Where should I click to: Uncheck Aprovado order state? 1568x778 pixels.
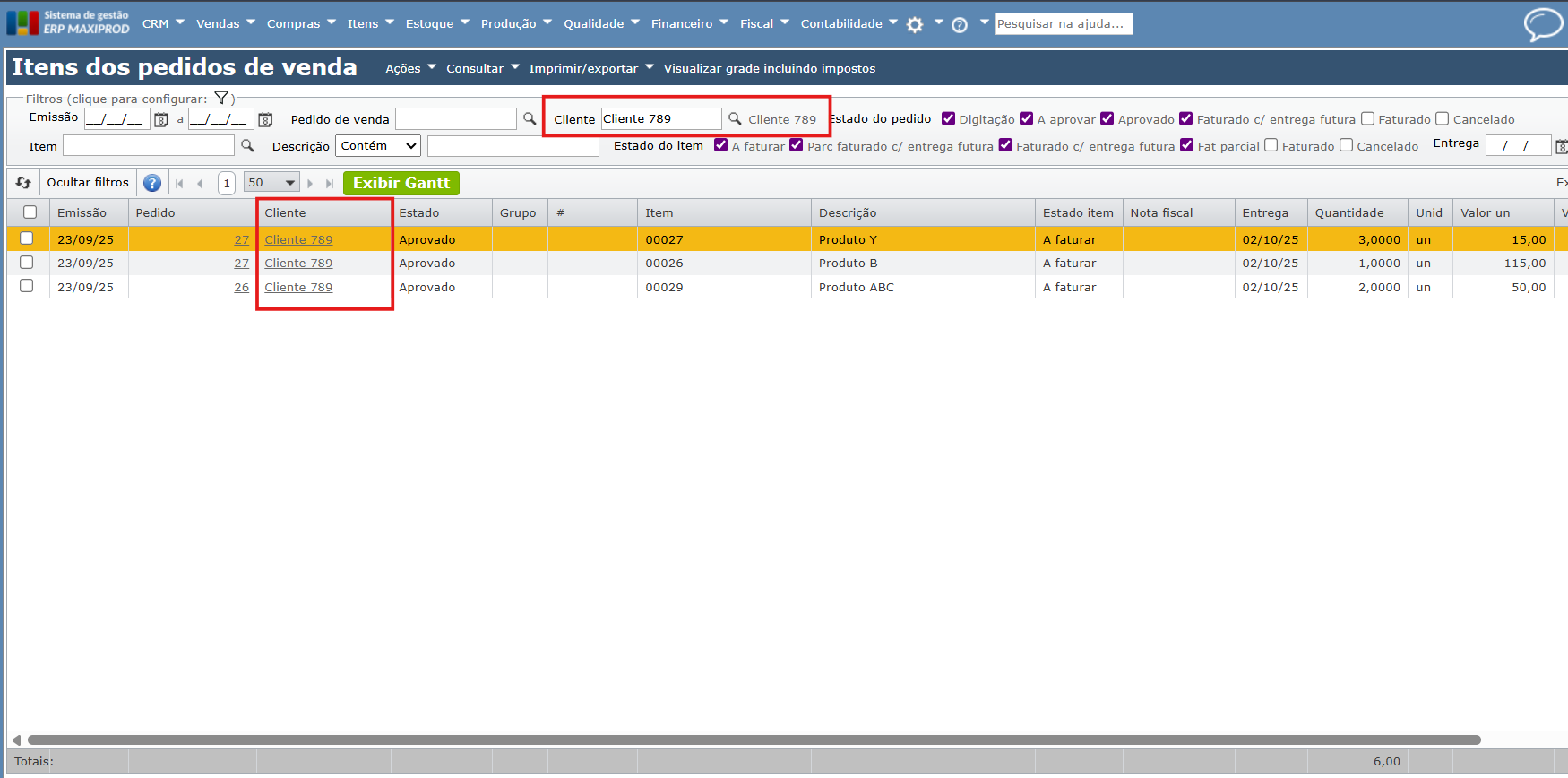1107,118
